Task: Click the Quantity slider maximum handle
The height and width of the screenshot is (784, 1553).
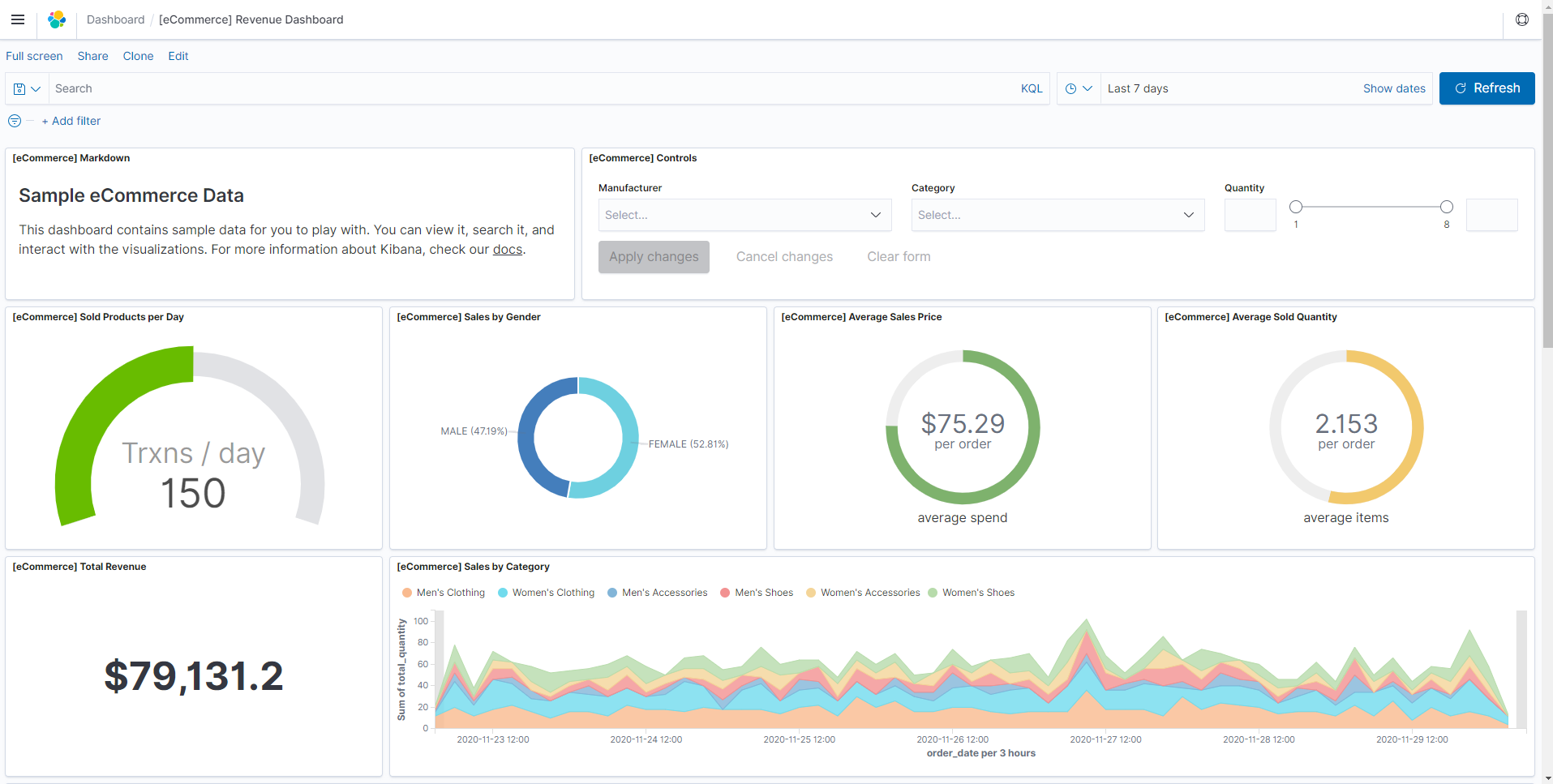Action: 1447,207
